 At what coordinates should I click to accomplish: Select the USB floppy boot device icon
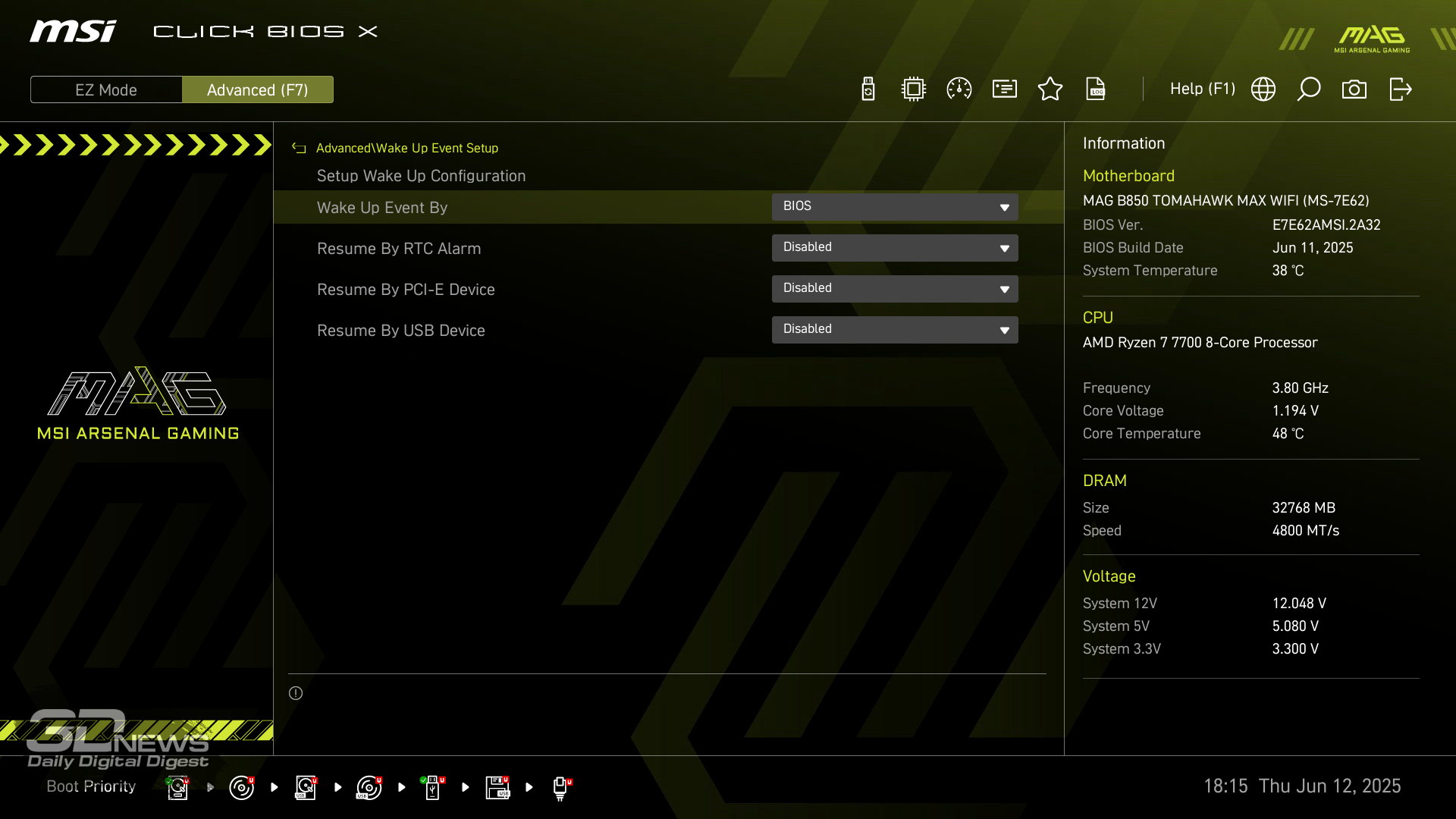497,787
